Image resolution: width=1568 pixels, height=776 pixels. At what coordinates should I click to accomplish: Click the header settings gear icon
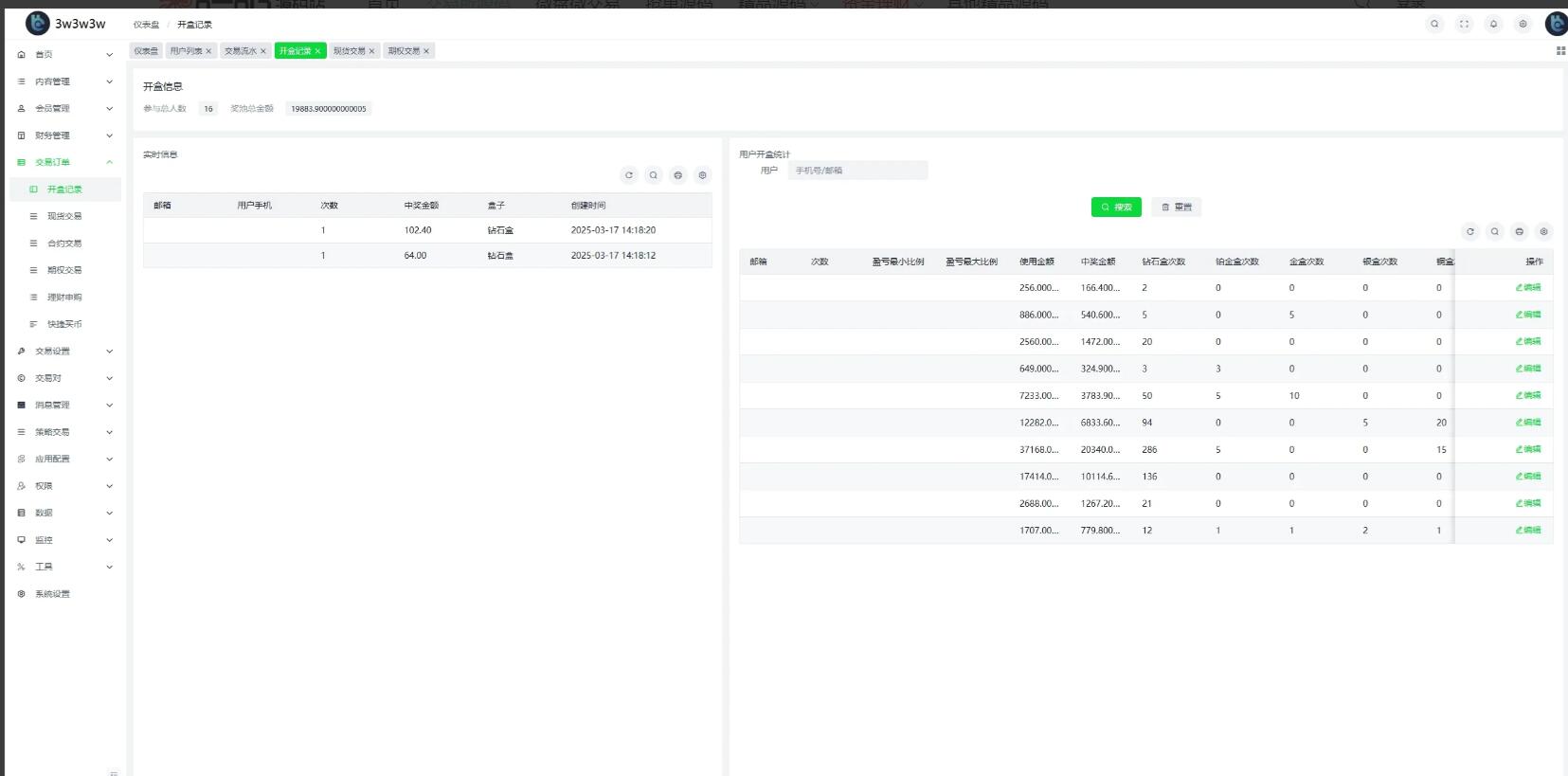[x=1523, y=25]
